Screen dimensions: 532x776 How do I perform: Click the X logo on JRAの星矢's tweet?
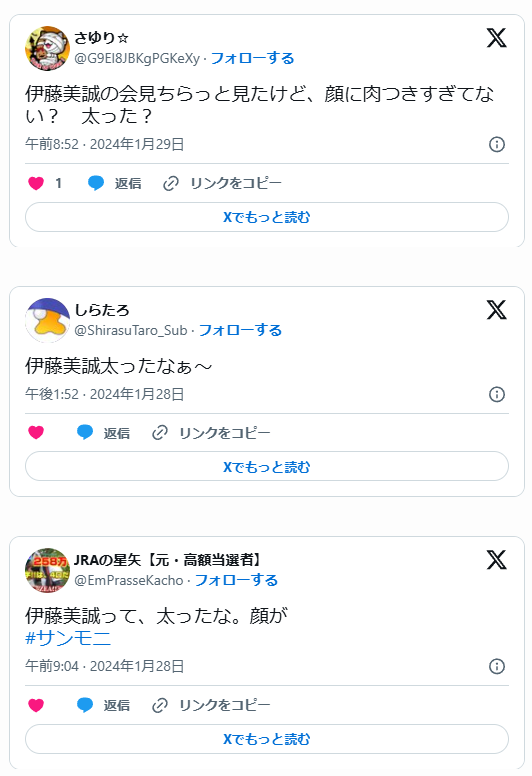pos(496,560)
